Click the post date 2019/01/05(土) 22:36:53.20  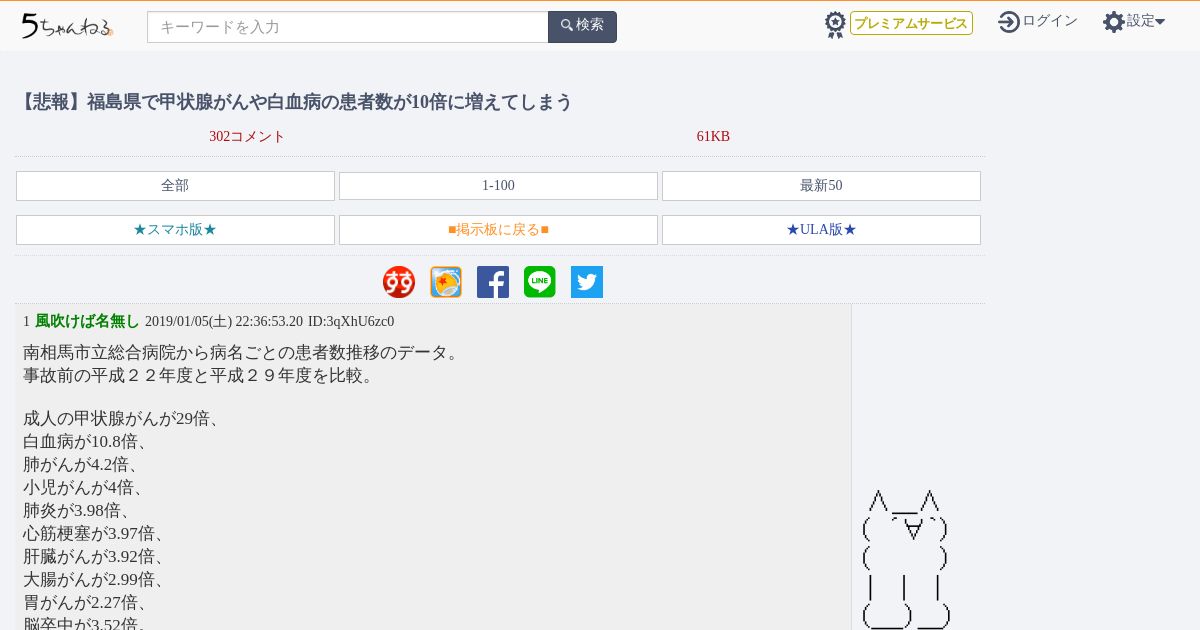[x=224, y=322]
